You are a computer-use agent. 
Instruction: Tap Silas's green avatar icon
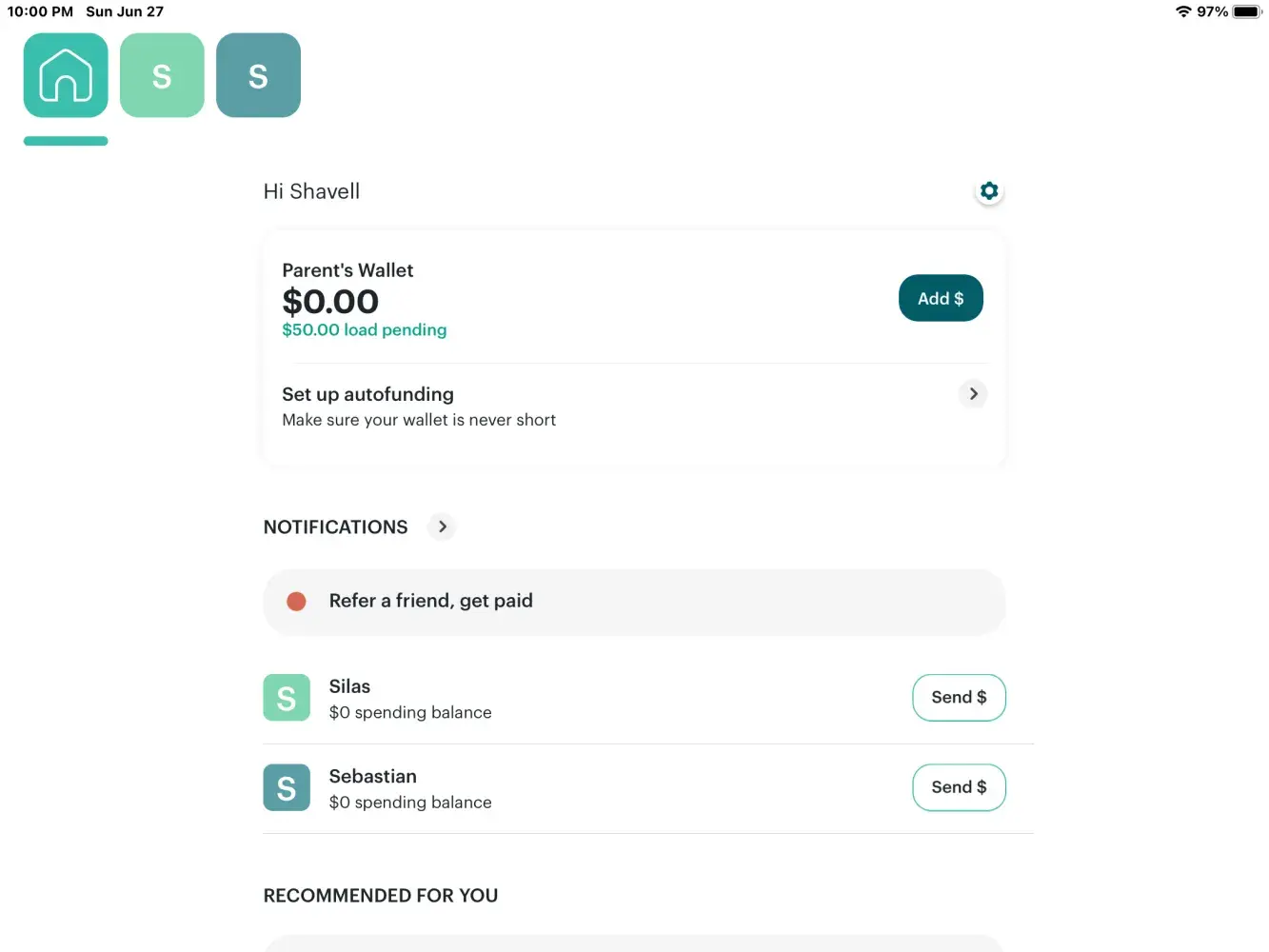(287, 698)
